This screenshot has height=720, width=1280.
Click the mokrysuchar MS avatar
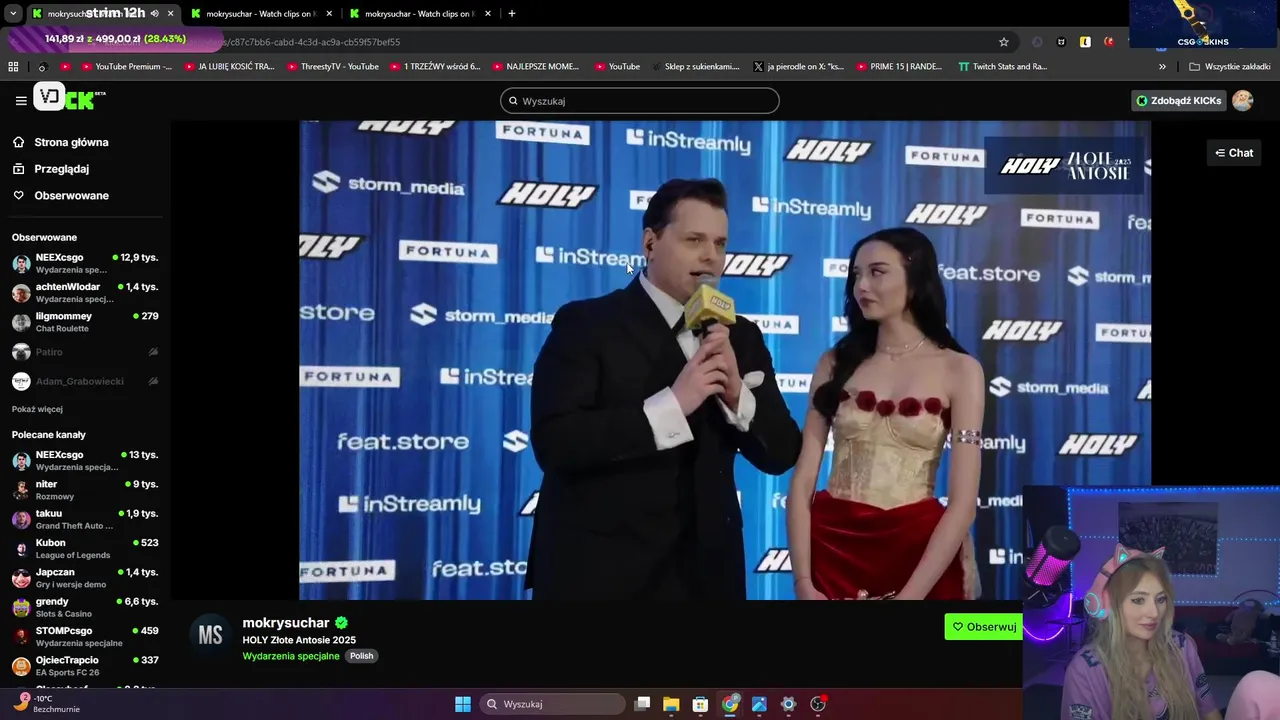(x=210, y=636)
